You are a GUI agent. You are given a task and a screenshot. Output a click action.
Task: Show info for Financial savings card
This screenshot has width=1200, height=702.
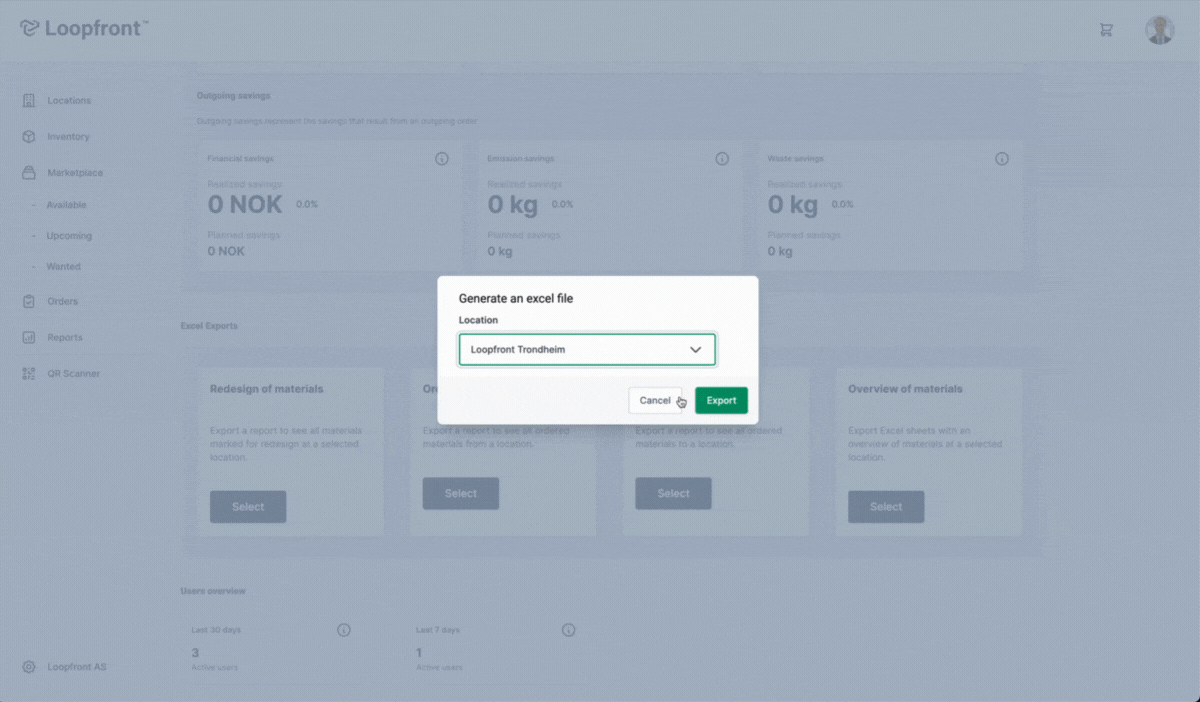442,158
